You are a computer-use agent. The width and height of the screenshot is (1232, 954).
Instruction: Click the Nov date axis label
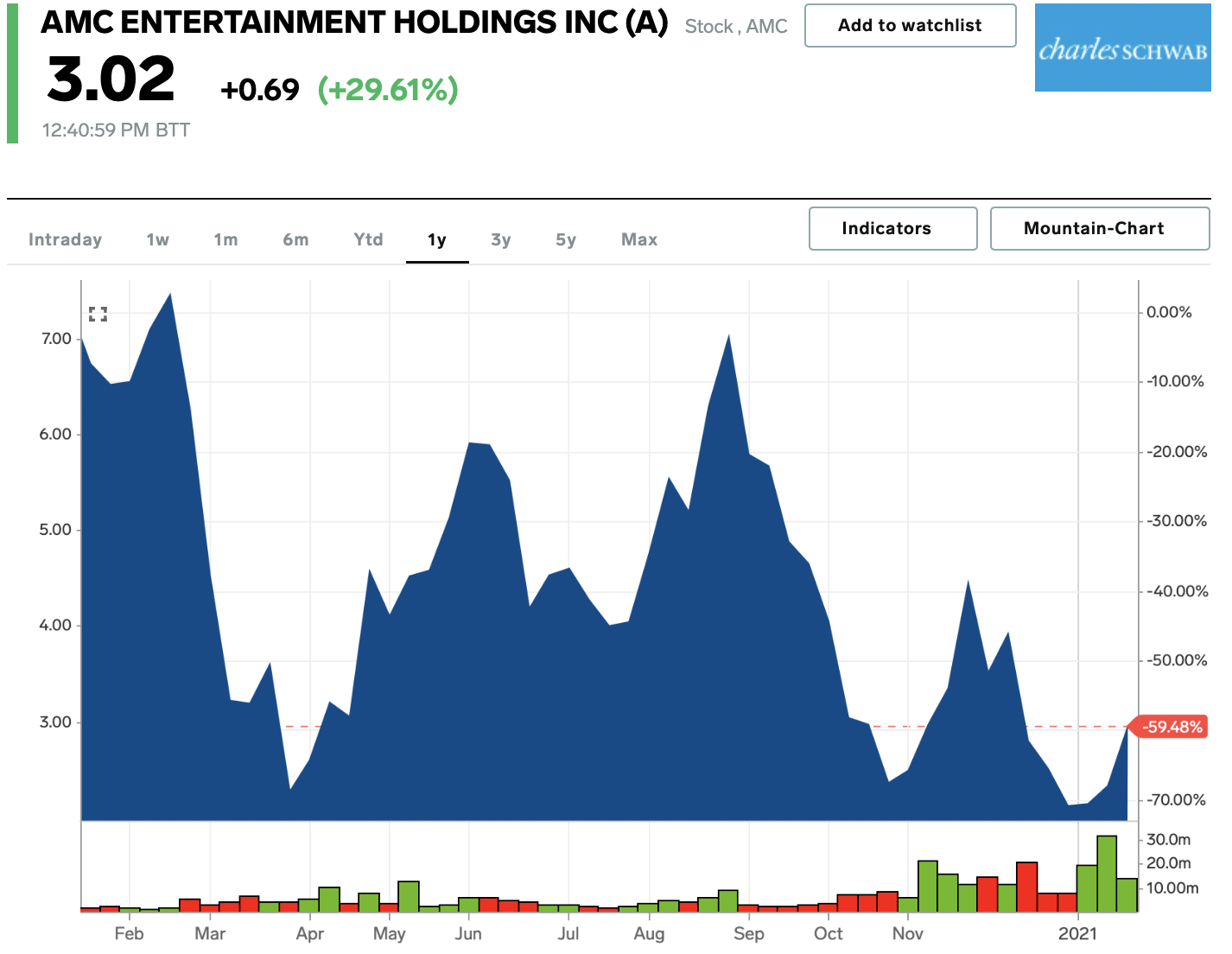(x=907, y=934)
